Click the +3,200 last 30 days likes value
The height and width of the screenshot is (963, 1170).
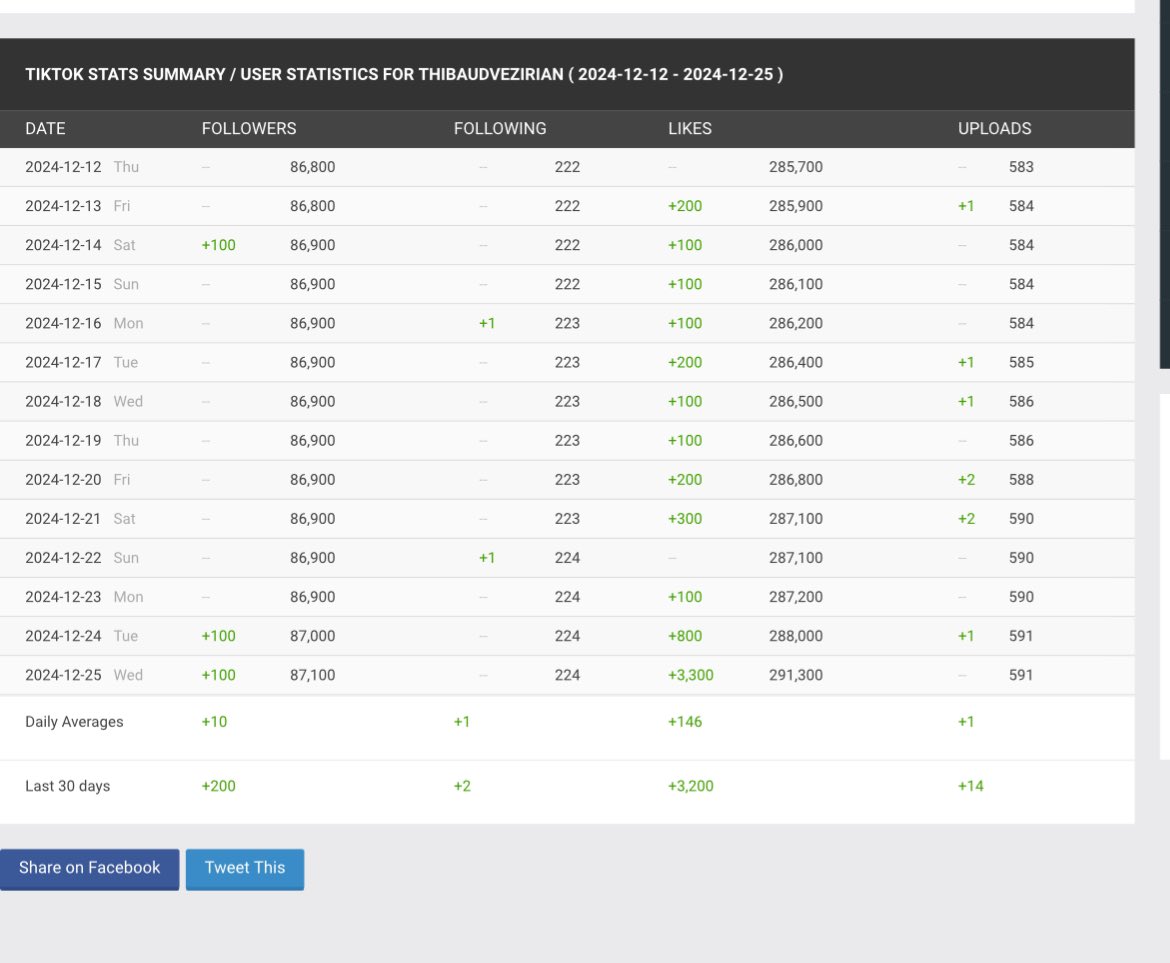pos(690,786)
